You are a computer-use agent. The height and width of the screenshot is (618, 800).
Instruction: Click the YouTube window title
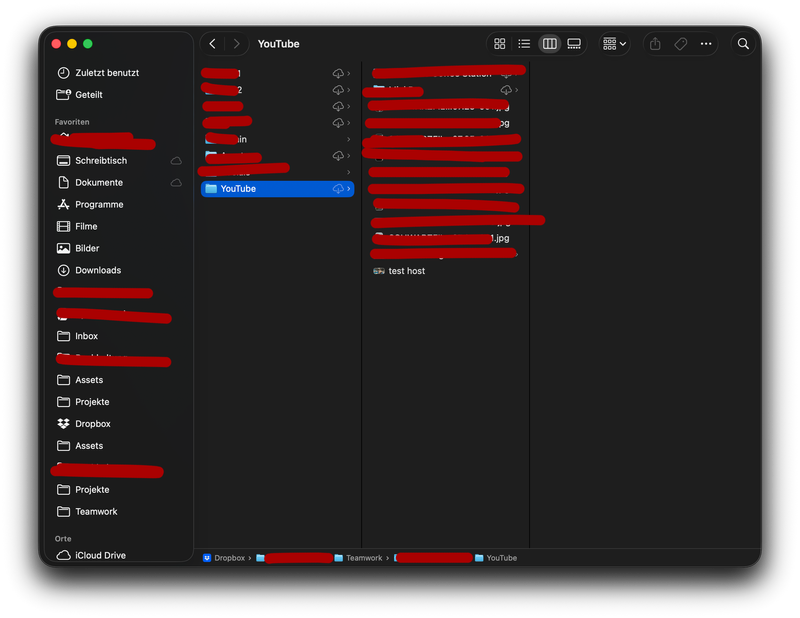pyautogui.click(x=278, y=44)
